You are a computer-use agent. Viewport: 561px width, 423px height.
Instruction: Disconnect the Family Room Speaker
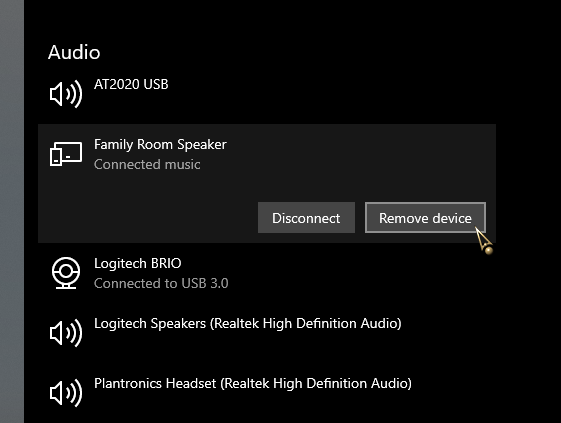(306, 218)
